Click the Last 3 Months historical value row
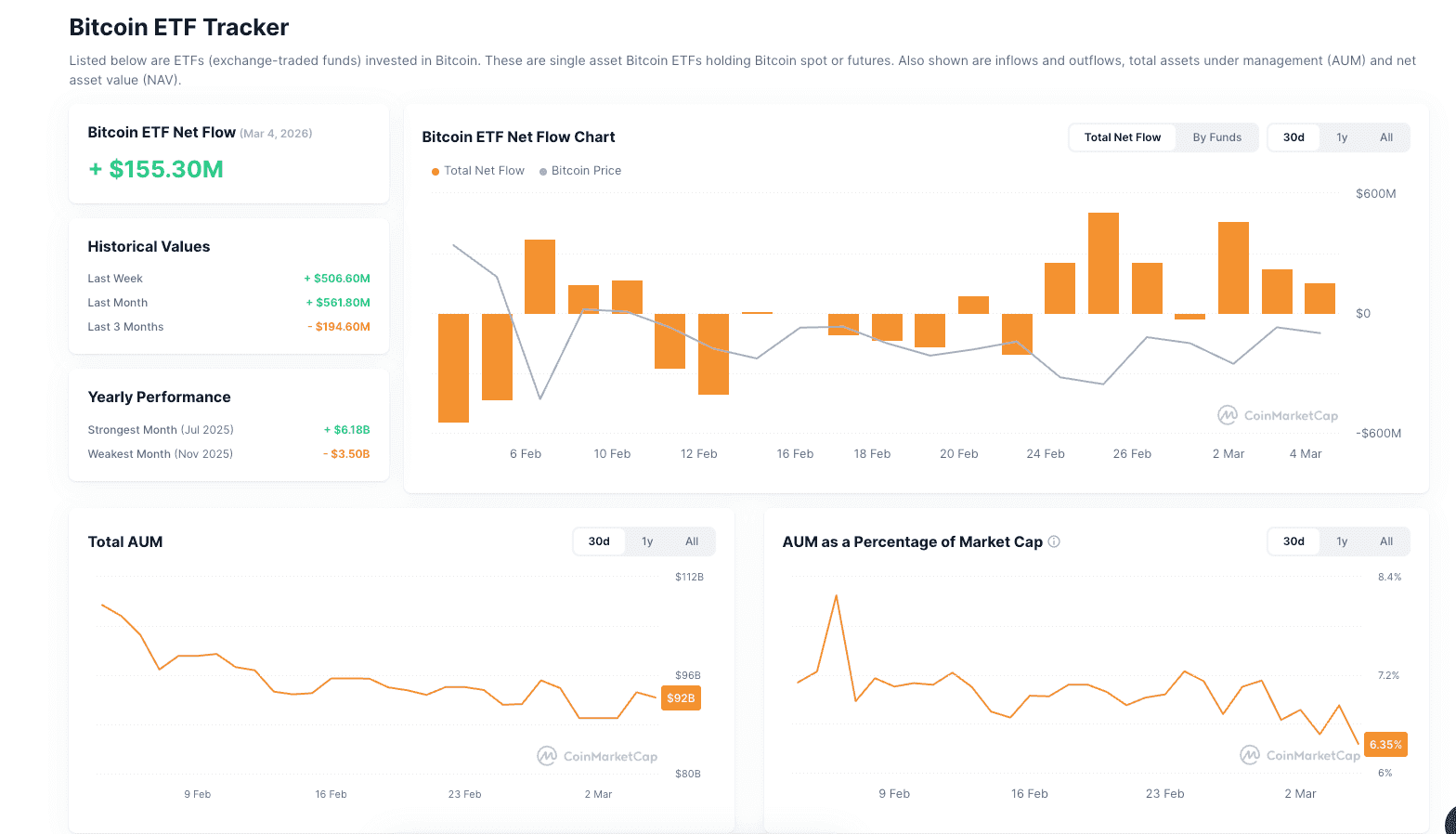 tap(228, 327)
